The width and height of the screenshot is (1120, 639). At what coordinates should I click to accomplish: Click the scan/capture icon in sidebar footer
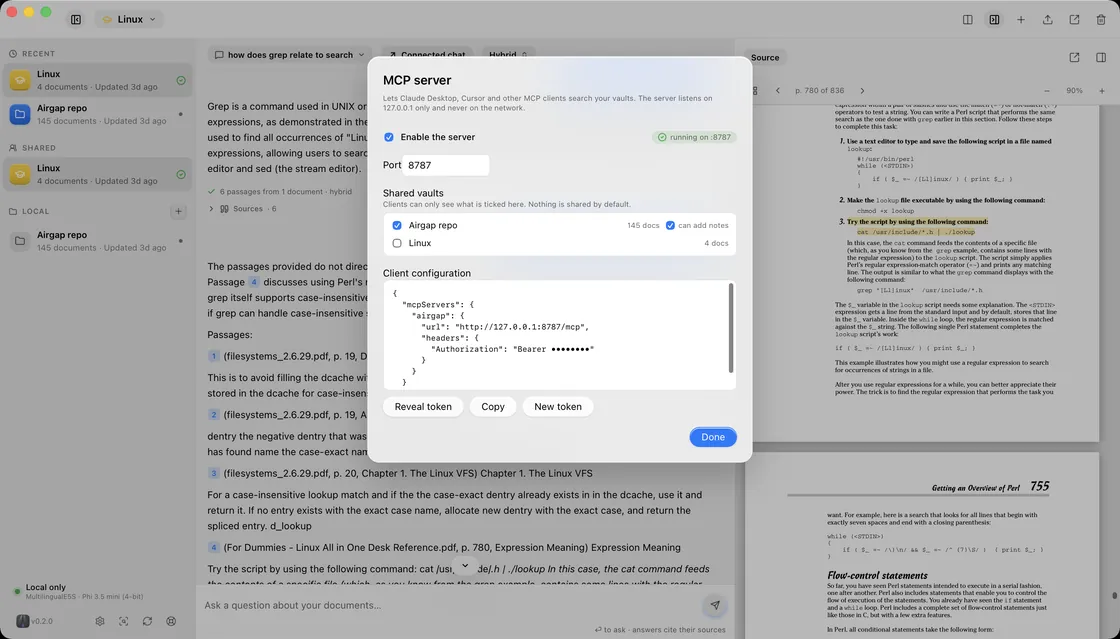124,621
